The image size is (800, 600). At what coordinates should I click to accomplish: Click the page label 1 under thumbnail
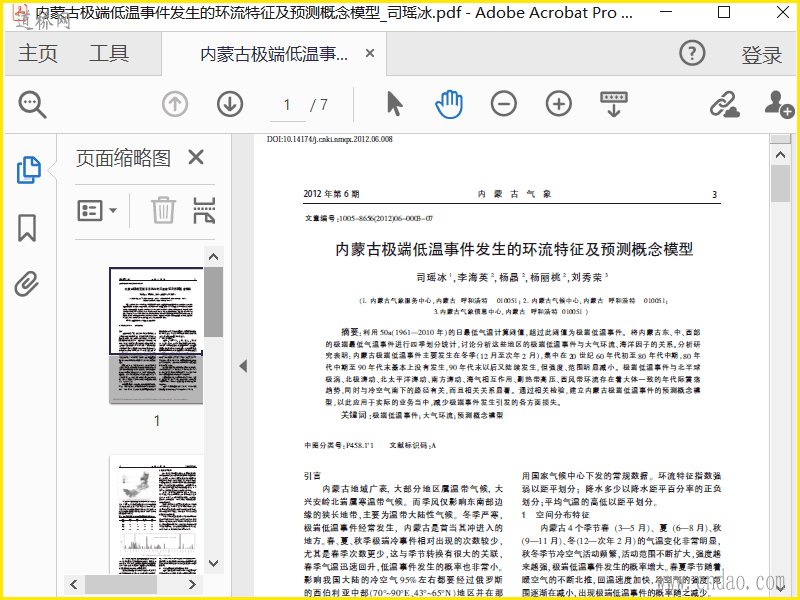(x=157, y=420)
